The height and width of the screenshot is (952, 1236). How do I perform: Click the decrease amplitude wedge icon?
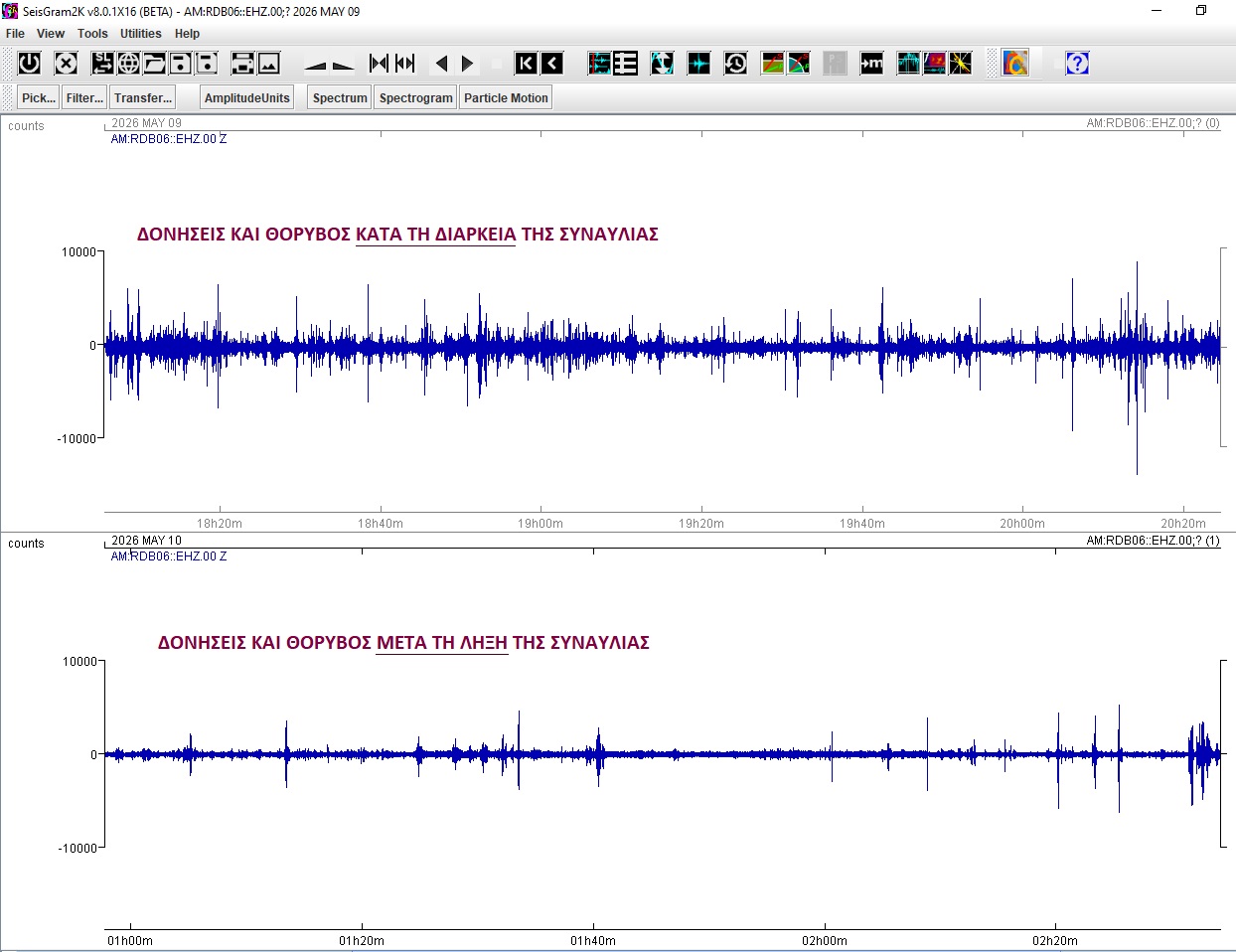(342, 64)
